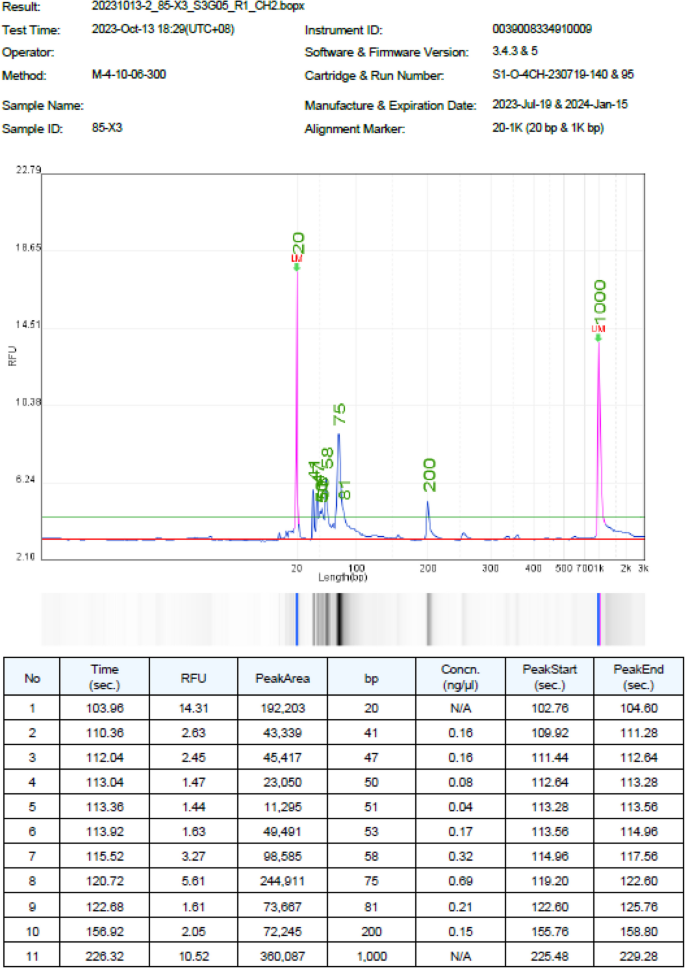This screenshot has height=968, width=685.
Task: Click the green 75 peak label on the chart
Action: click(339, 414)
